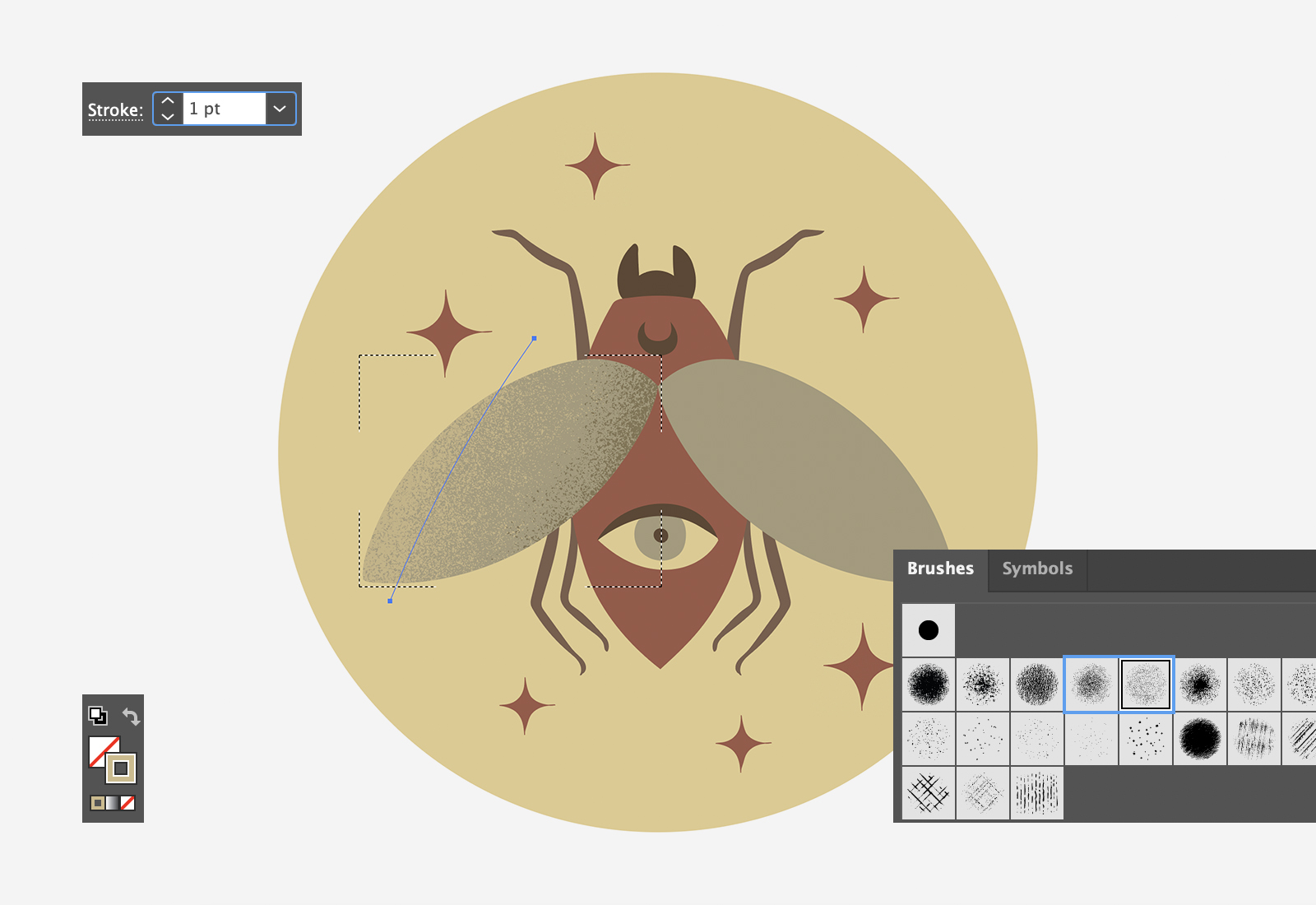Open the Stroke panel via its label
The height and width of the screenshot is (905, 1316).
(115, 109)
